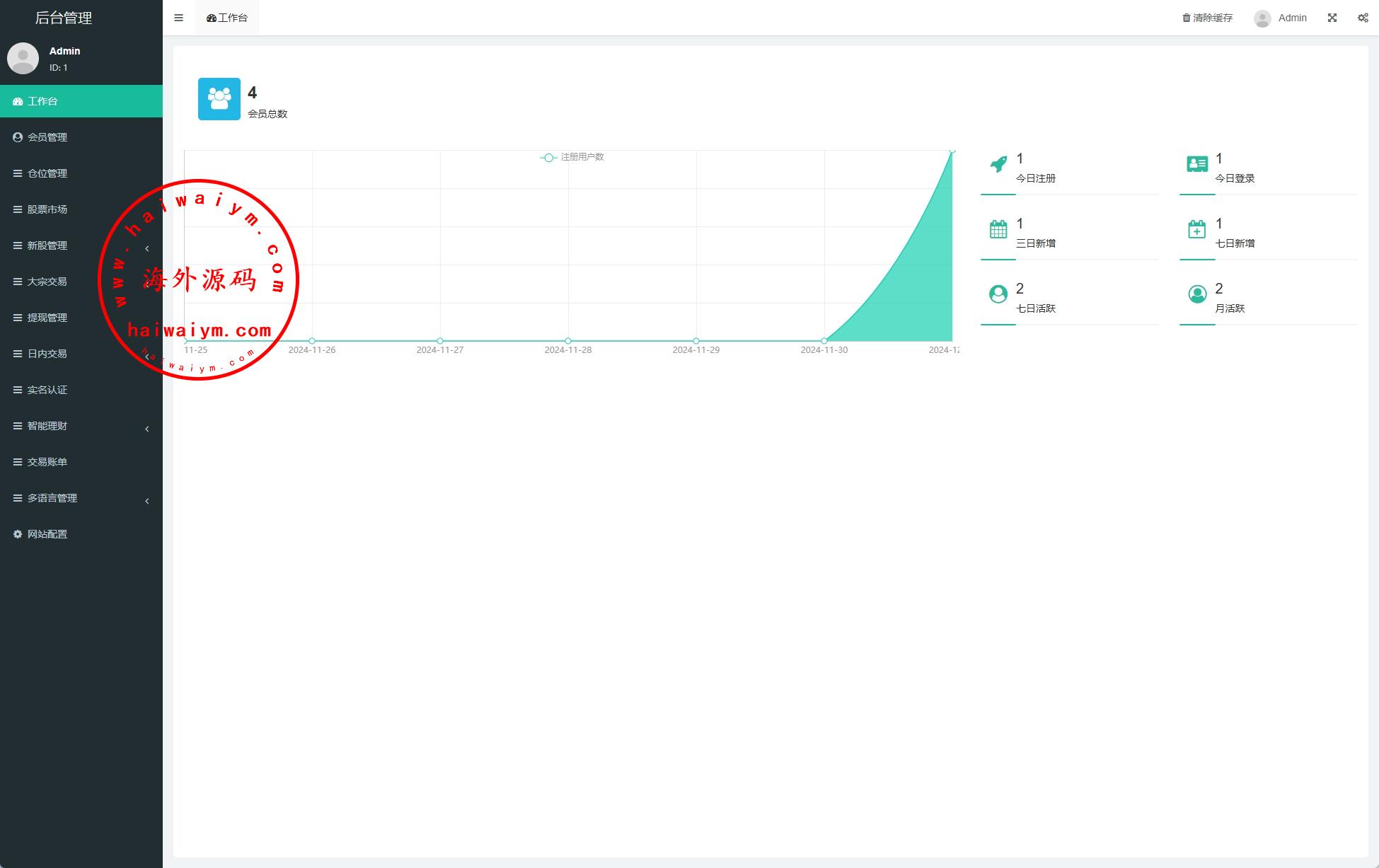Click the calendar icon for 三日新增
This screenshot has height=868, width=1379.
coord(998,229)
